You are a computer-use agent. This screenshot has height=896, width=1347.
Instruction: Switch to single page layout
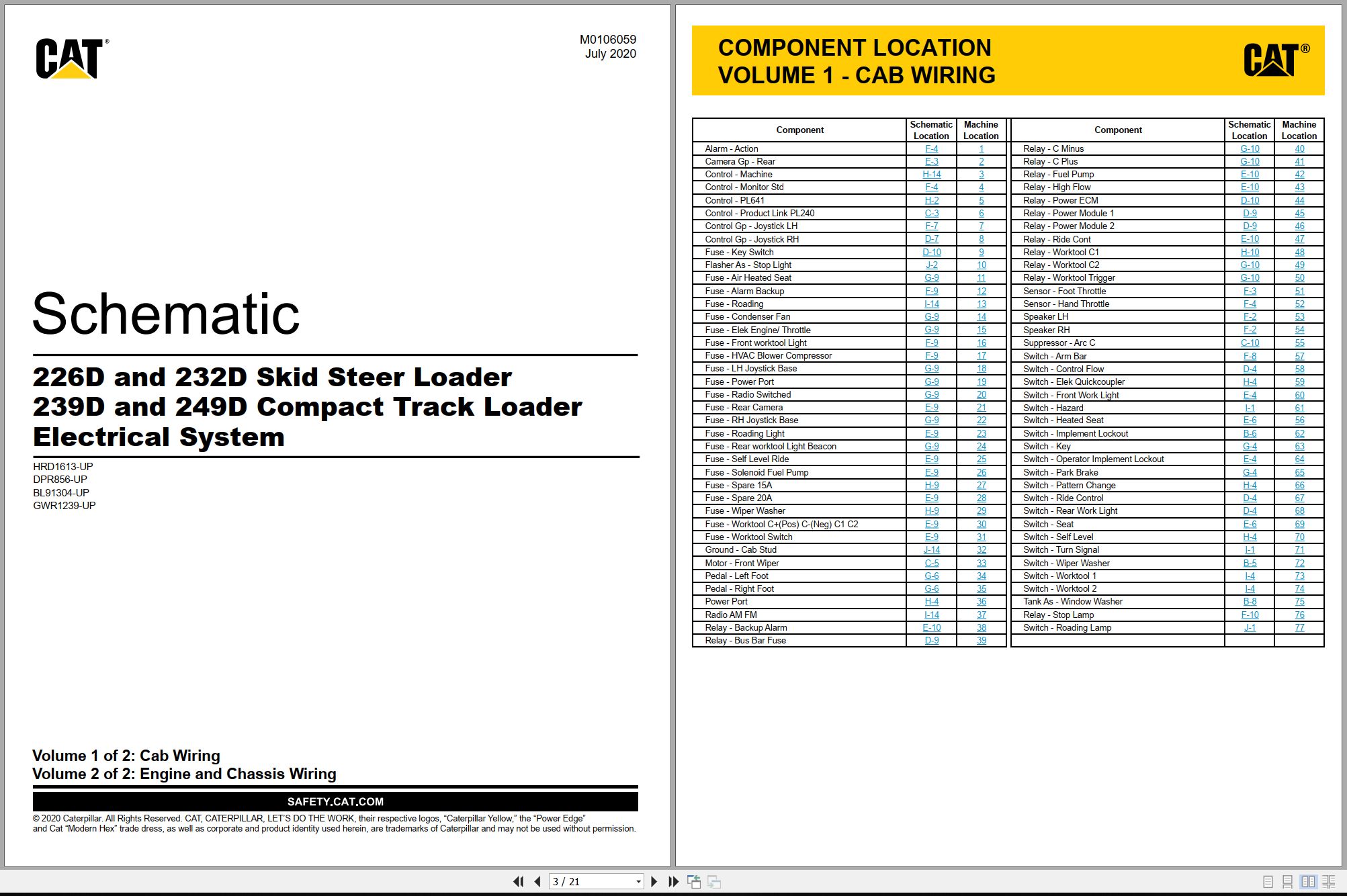[1268, 881]
